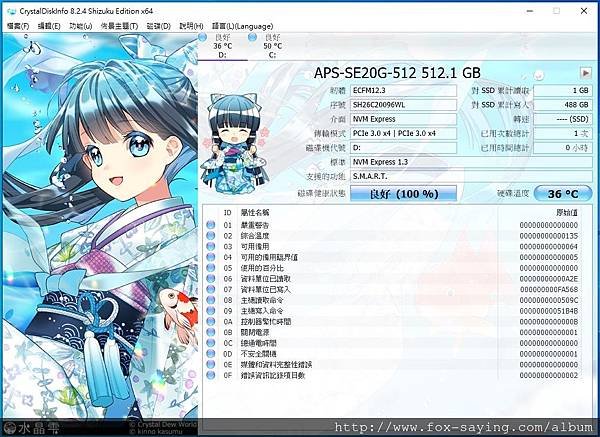Screen dimensions: 600x437
Task: Click the 屬性名稱 column header
Action: tap(254, 213)
